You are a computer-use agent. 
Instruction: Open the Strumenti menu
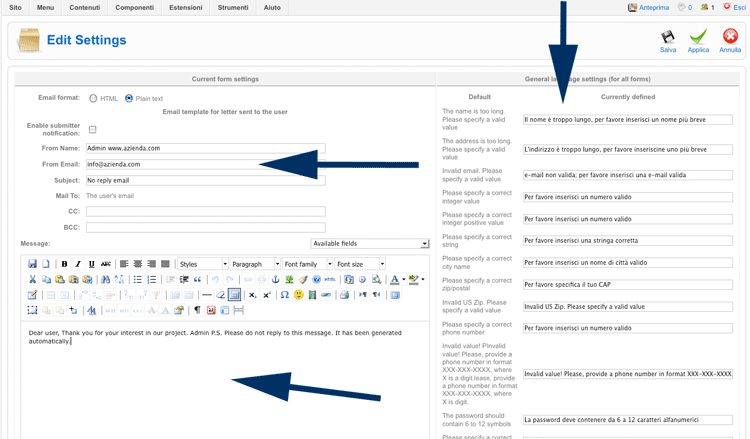click(x=233, y=8)
